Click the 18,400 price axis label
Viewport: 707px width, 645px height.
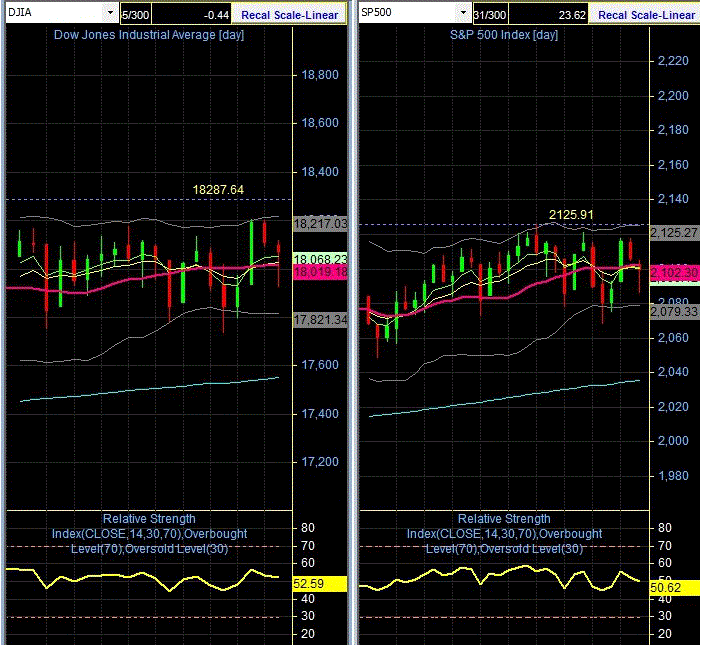(320, 172)
